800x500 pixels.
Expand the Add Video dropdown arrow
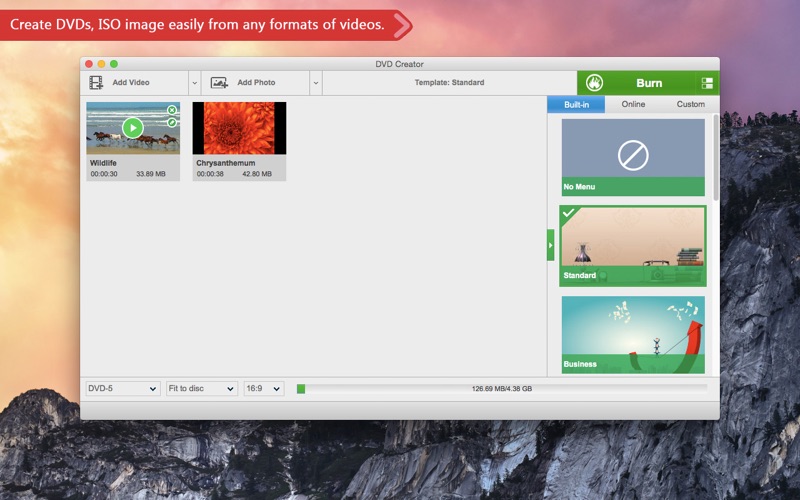194,83
